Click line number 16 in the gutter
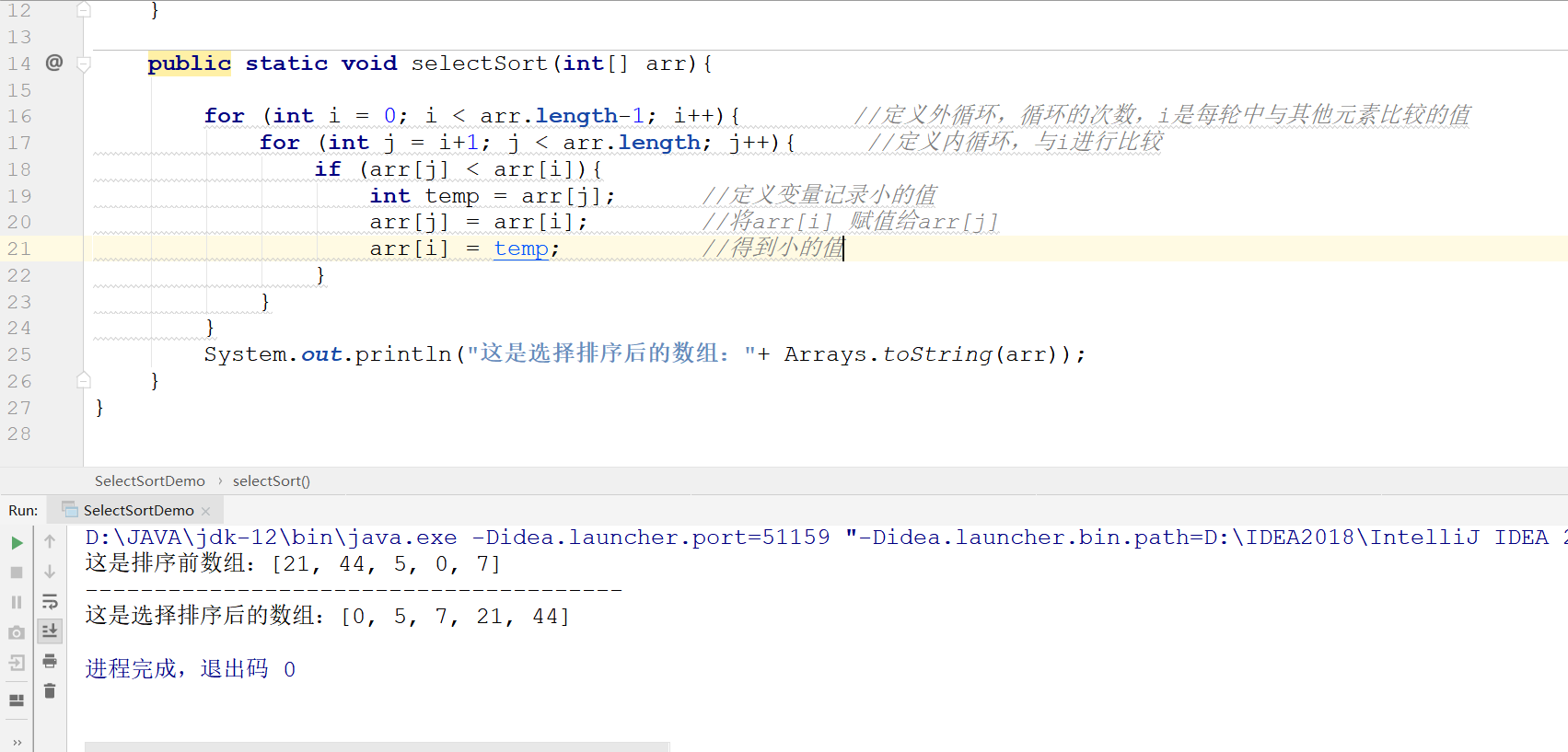This screenshot has width=1568, height=752. [19, 116]
